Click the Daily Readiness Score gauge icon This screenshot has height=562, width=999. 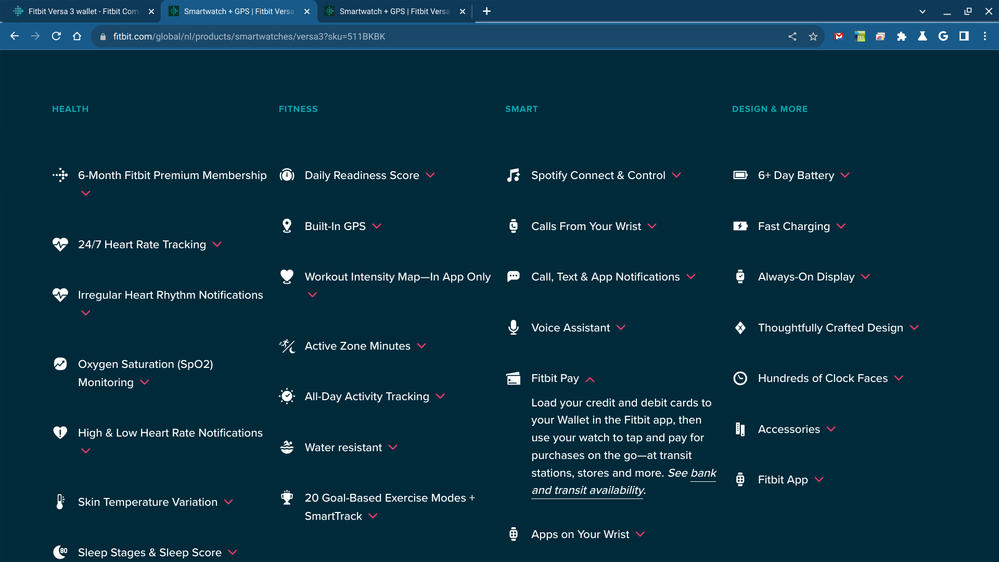tap(287, 175)
